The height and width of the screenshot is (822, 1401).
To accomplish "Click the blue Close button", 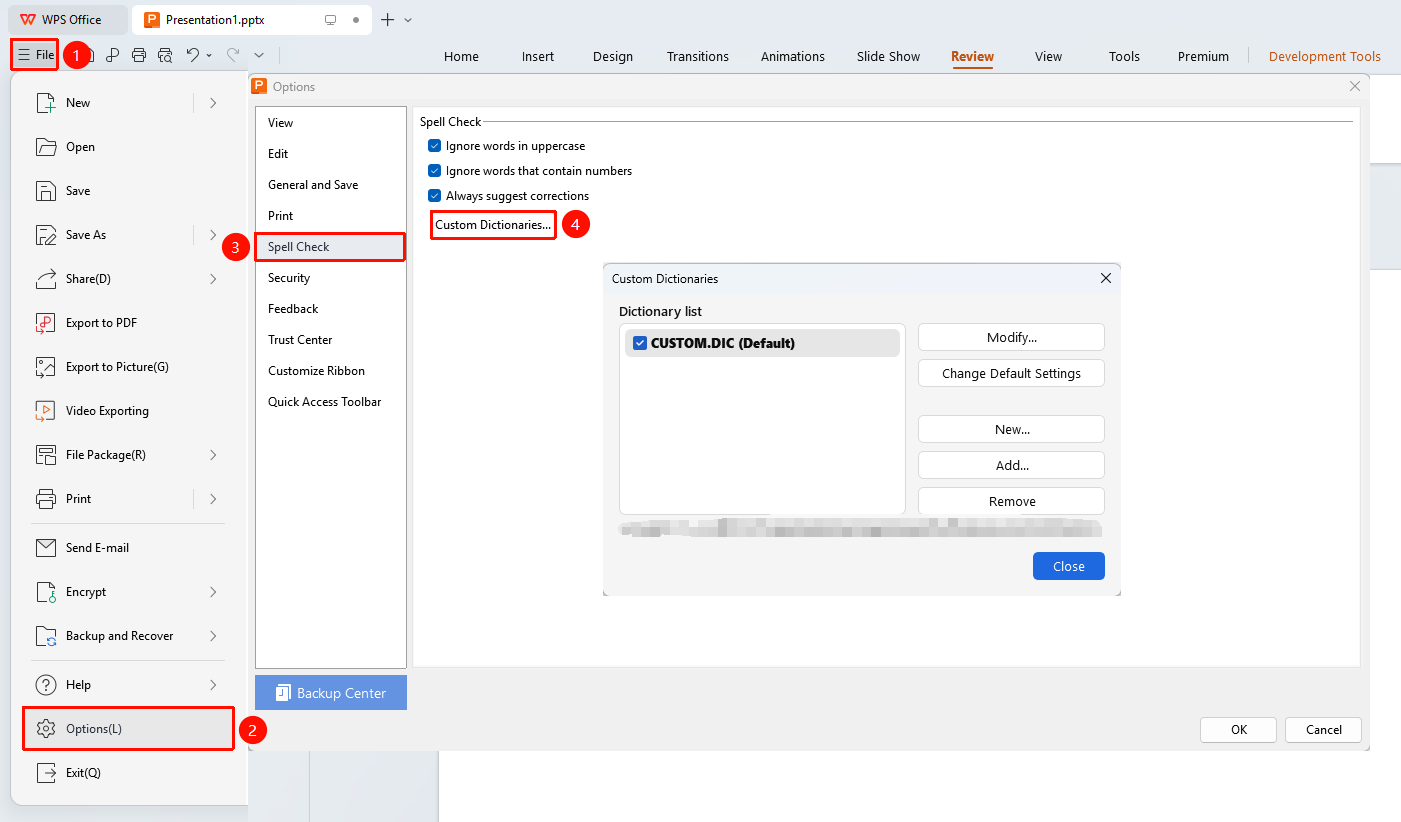I will 1068,566.
